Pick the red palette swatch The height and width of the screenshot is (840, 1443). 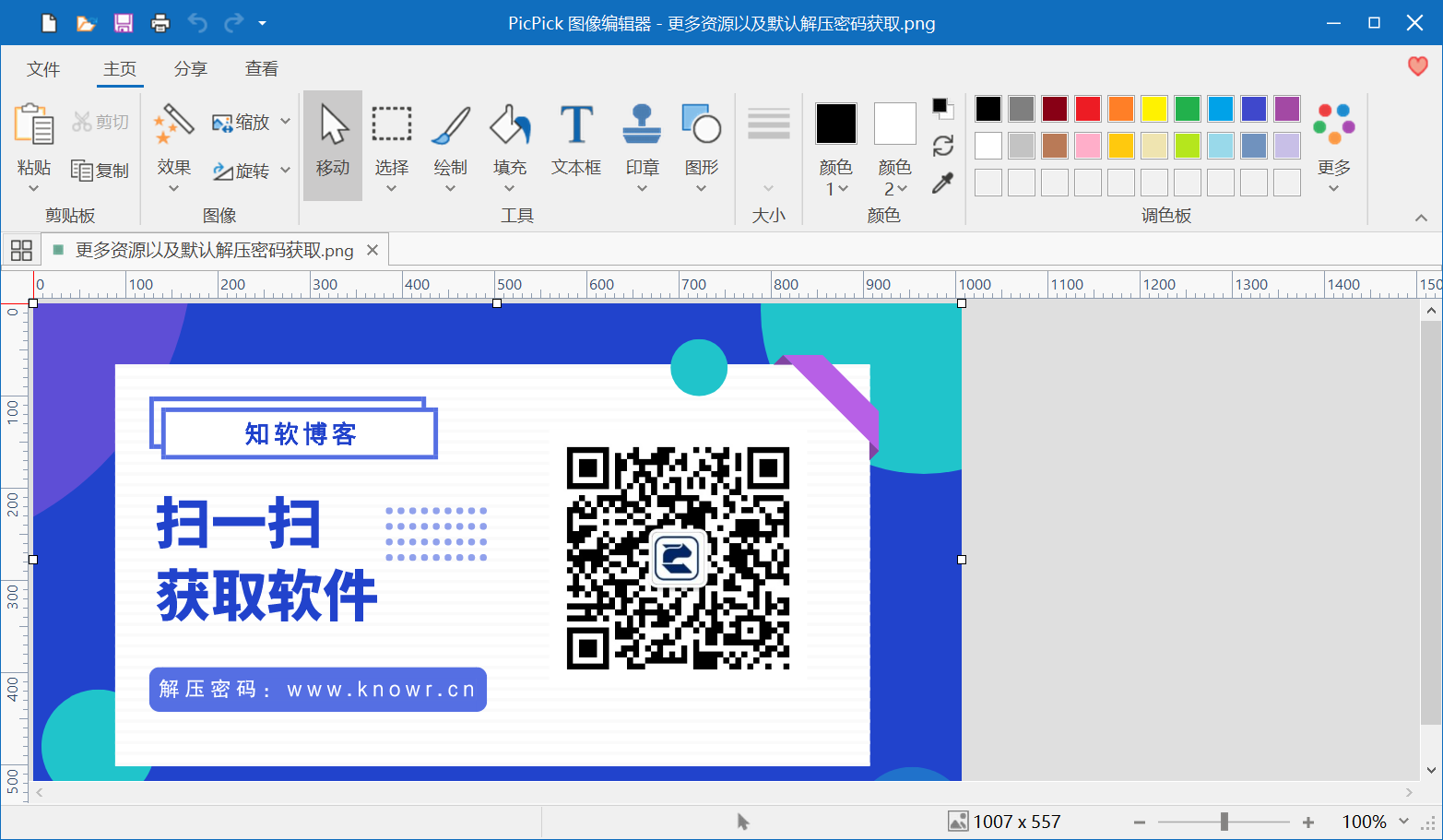coord(1088,109)
